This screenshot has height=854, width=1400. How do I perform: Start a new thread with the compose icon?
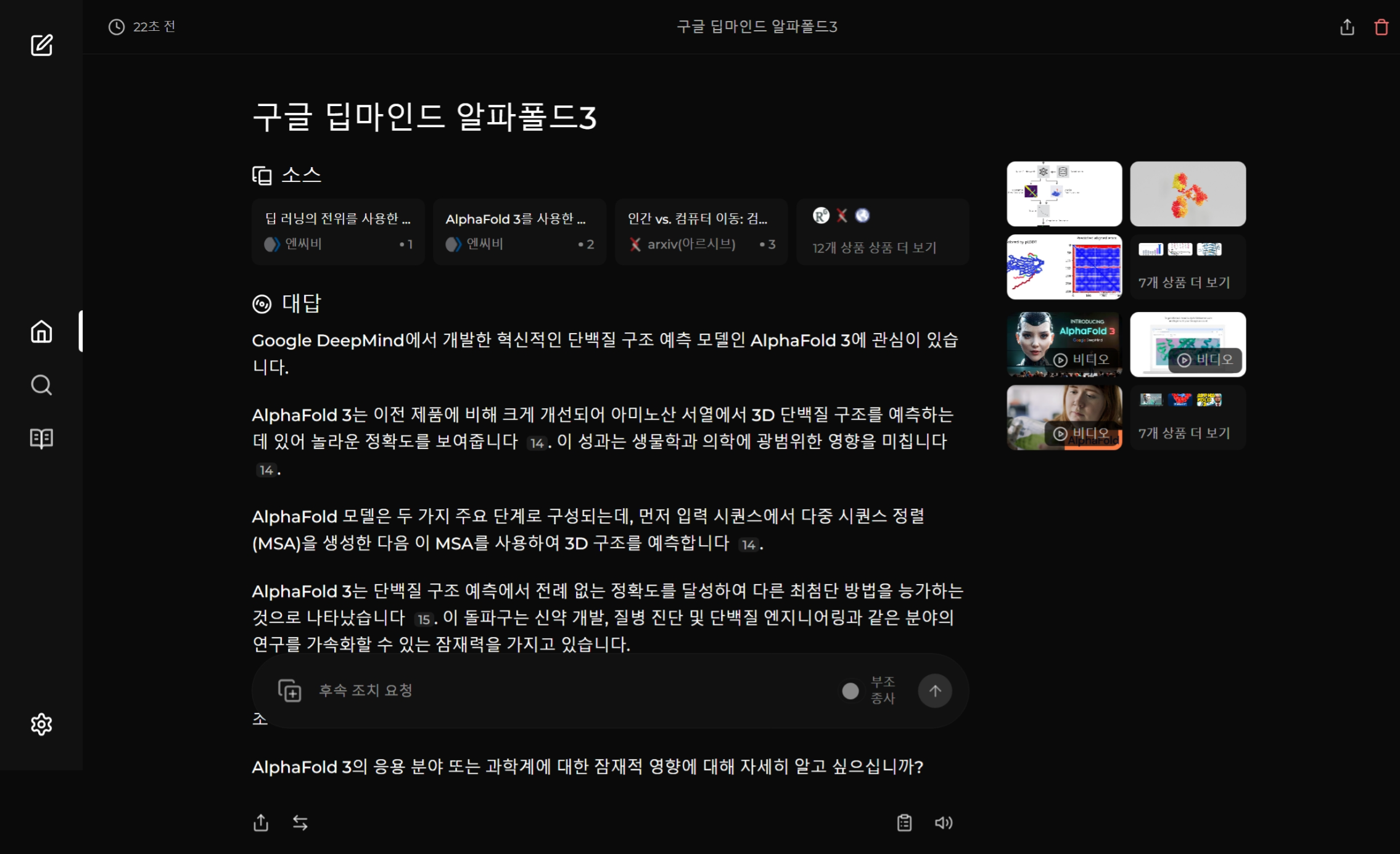tap(41, 45)
